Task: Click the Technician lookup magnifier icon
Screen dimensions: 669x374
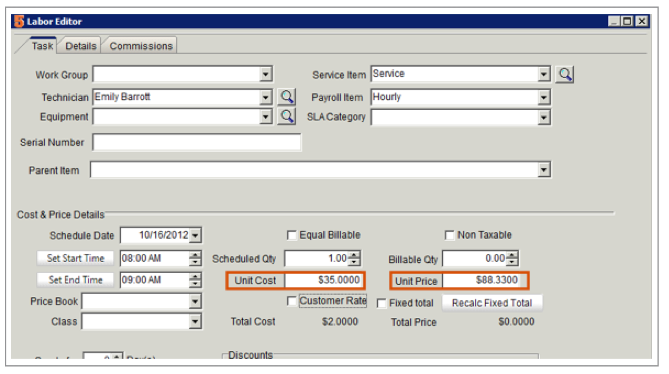Action: click(286, 97)
